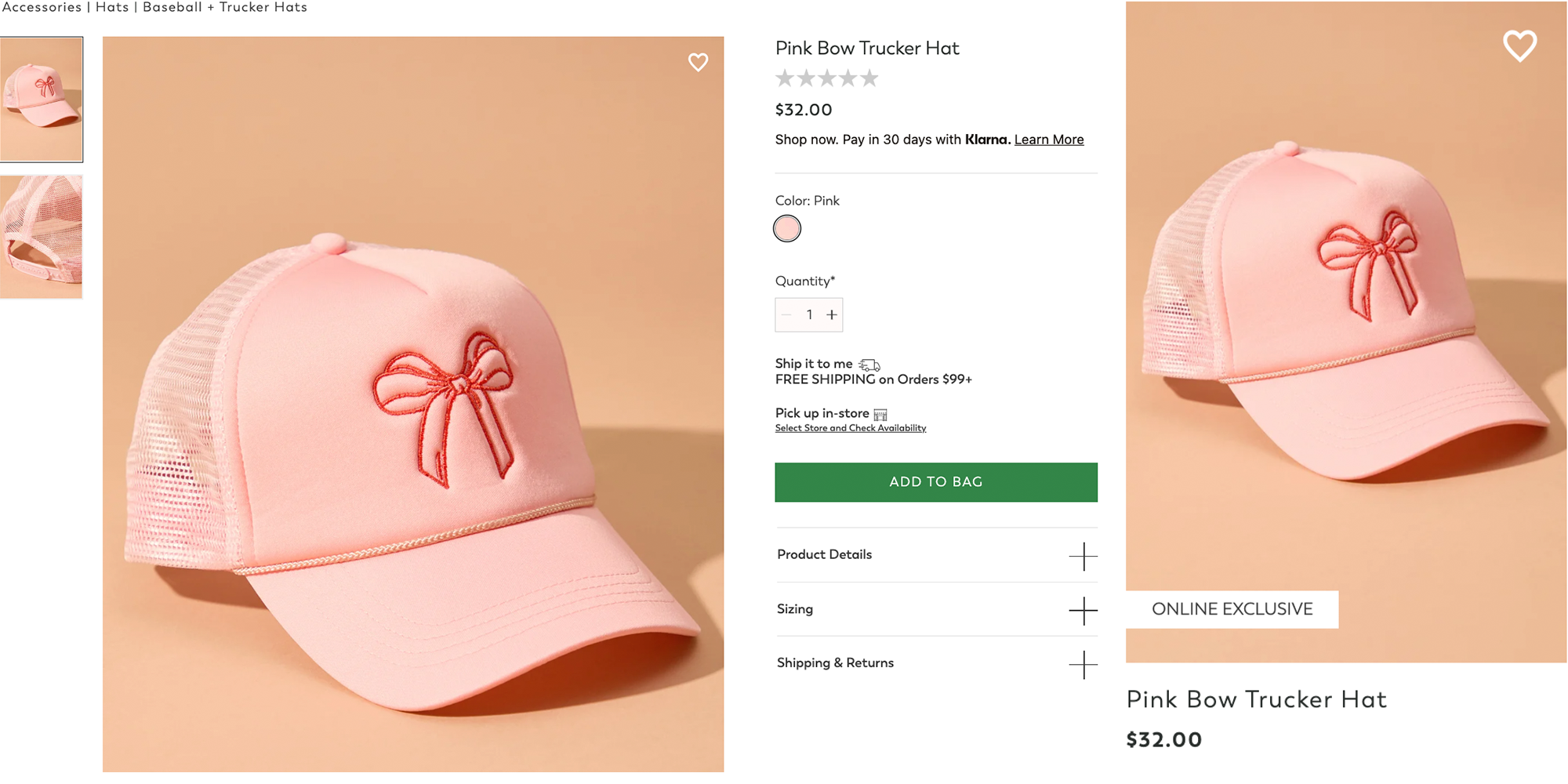Click the heart on the Online Exclusive card
This screenshot has height=784, width=1568.
pyautogui.click(x=1519, y=46)
